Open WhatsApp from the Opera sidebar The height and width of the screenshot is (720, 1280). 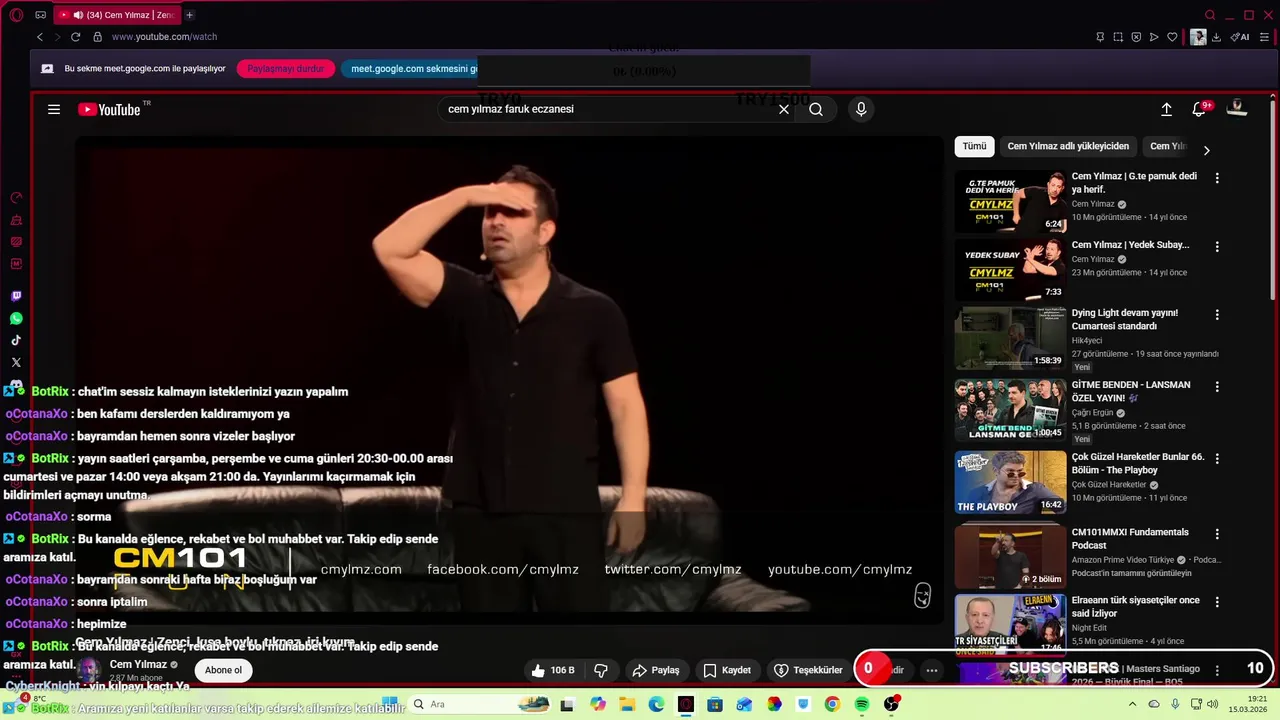point(16,318)
